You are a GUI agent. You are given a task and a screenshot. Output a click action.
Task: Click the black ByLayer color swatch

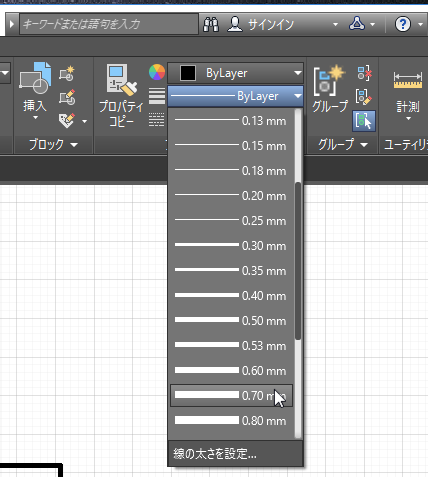tap(188, 73)
